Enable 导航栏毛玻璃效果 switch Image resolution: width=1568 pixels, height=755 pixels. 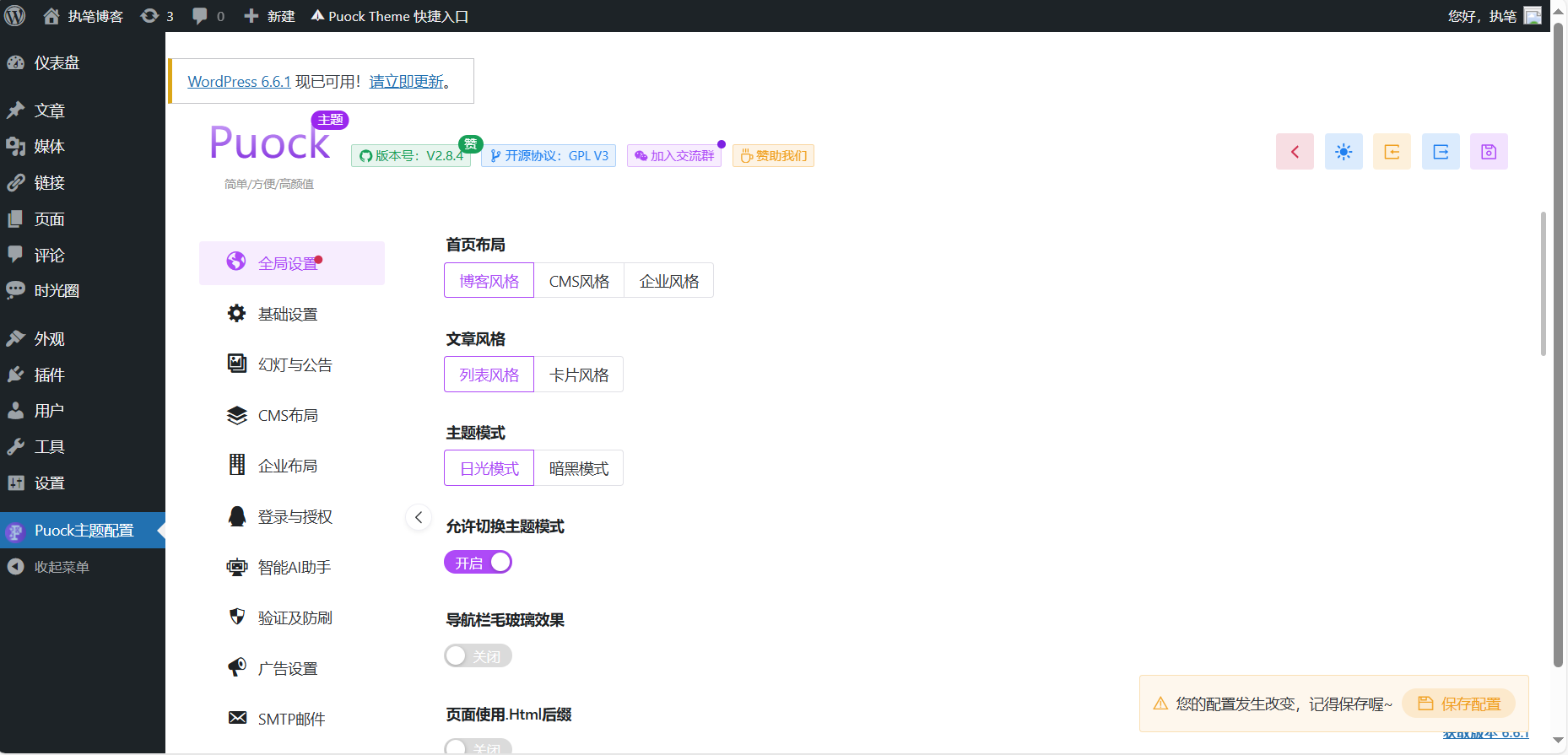click(x=479, y=656)
